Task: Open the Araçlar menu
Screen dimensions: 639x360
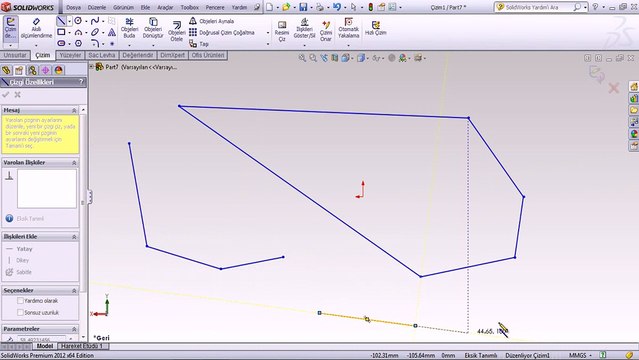Action: click(x=165, y=7)
